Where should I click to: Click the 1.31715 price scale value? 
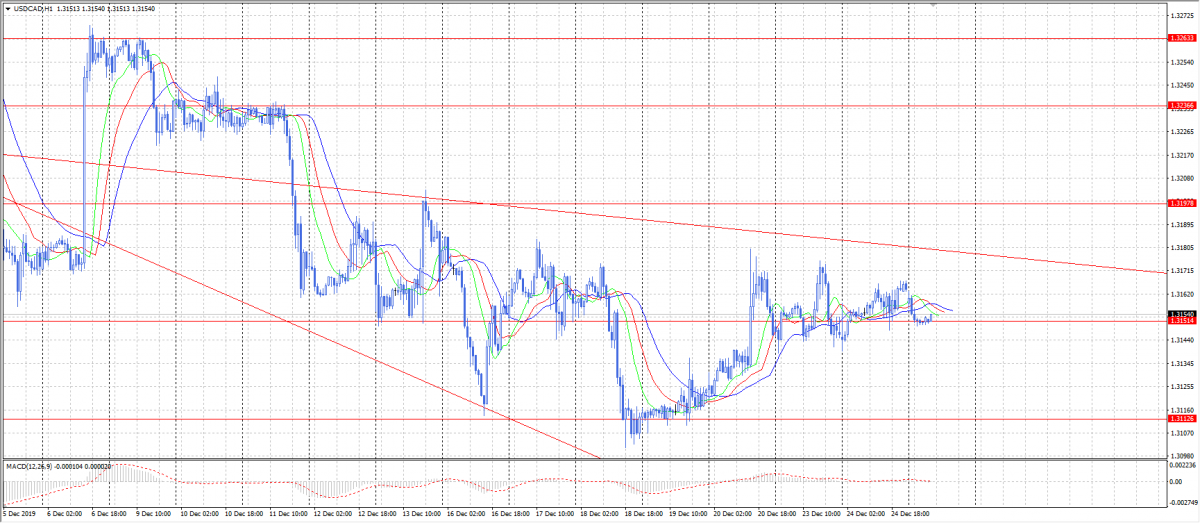1181,270
